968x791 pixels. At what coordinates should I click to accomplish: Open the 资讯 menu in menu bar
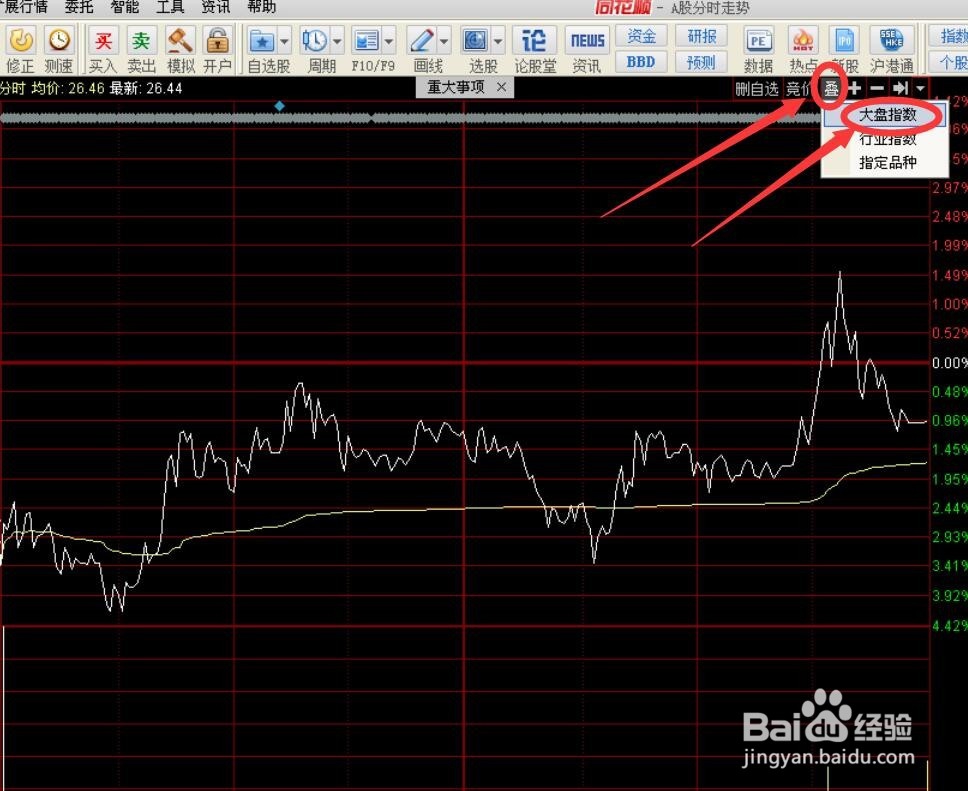tap(216, 7)
